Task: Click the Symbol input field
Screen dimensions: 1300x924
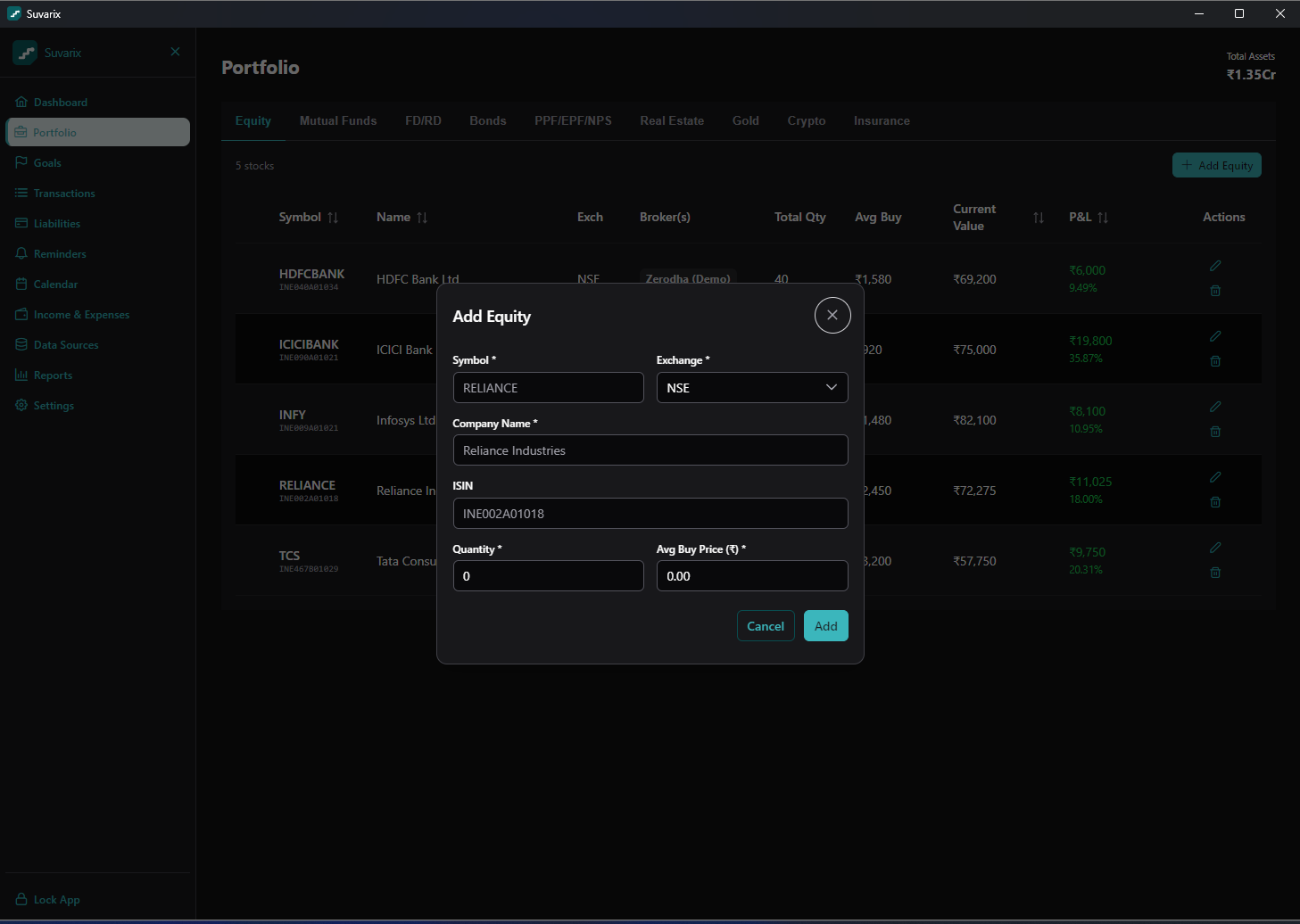Action: [548, 388]
